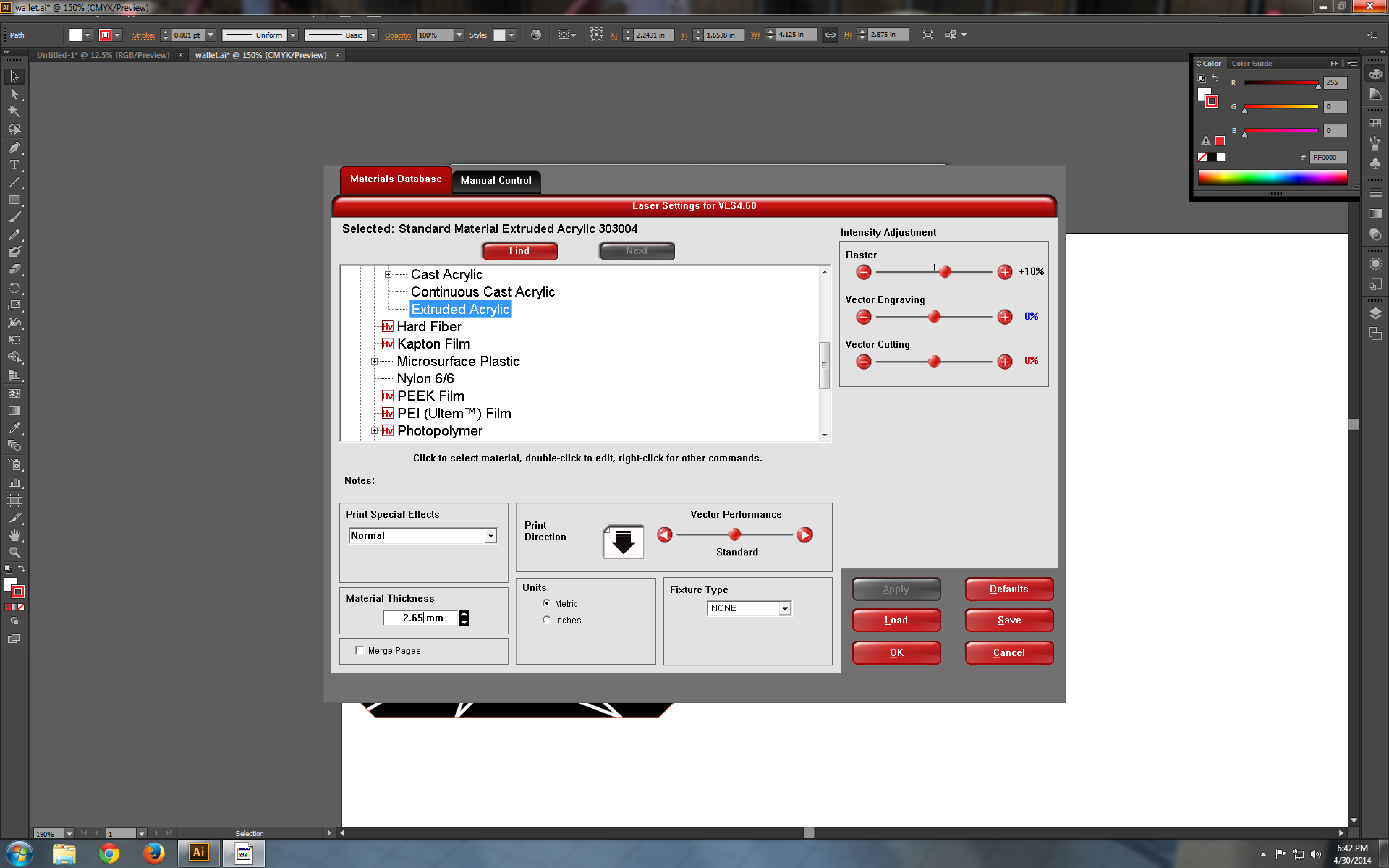This screenshot has height=868, width=1389.
Task: Open the Uniform stroke profile dropdown
Action: pyautogui.click(x=293, y=35)
